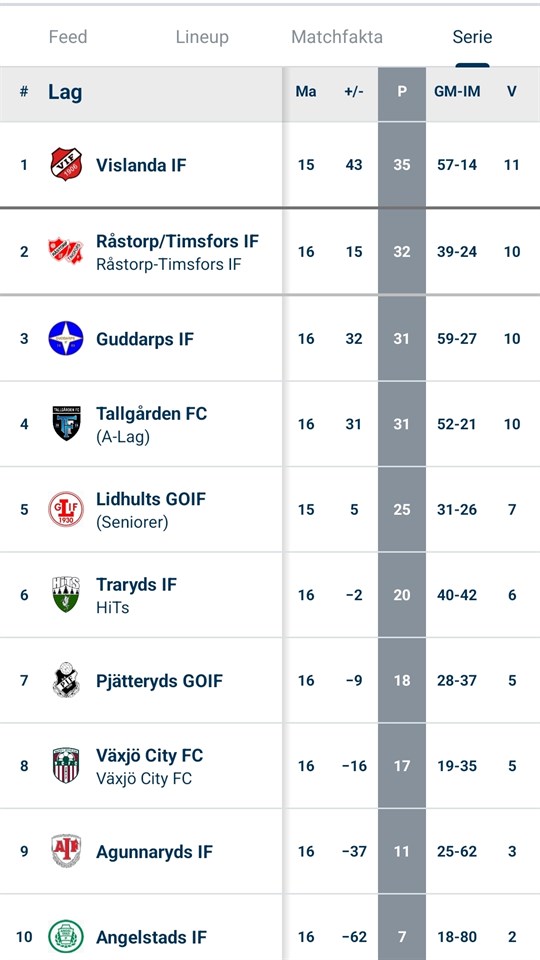Tap the Råstorp/Timsfors IF team logo
The width and height of the screenshot is (540, 960).
tap(66, 251)
